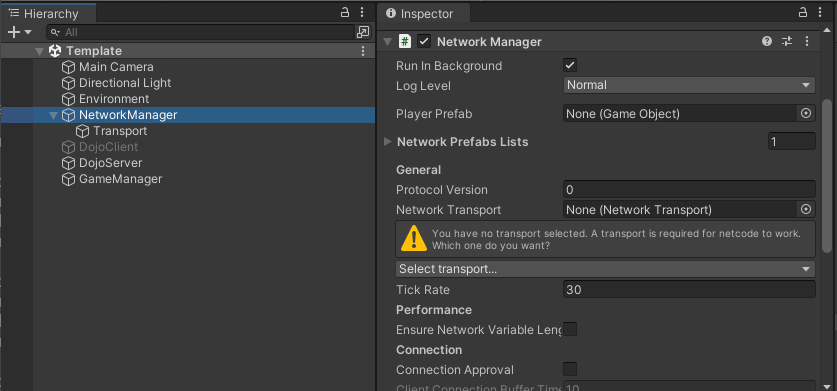
Task: Open the create-object dropdown arrow beside plus
Action: pos(28,33)
